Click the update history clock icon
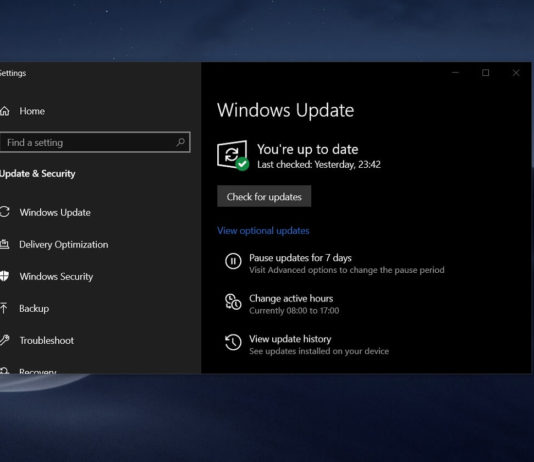Screen dimensions: 534x462 pos(233,342)
